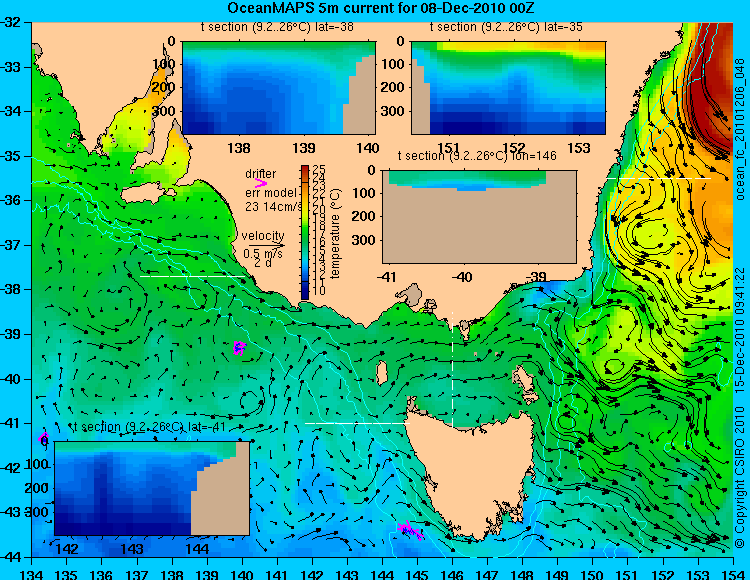The width and height of the screenshot is (750, 580).
Task: Click depth '300' on the lon=146 section
Action: click(x=364, y=240)
